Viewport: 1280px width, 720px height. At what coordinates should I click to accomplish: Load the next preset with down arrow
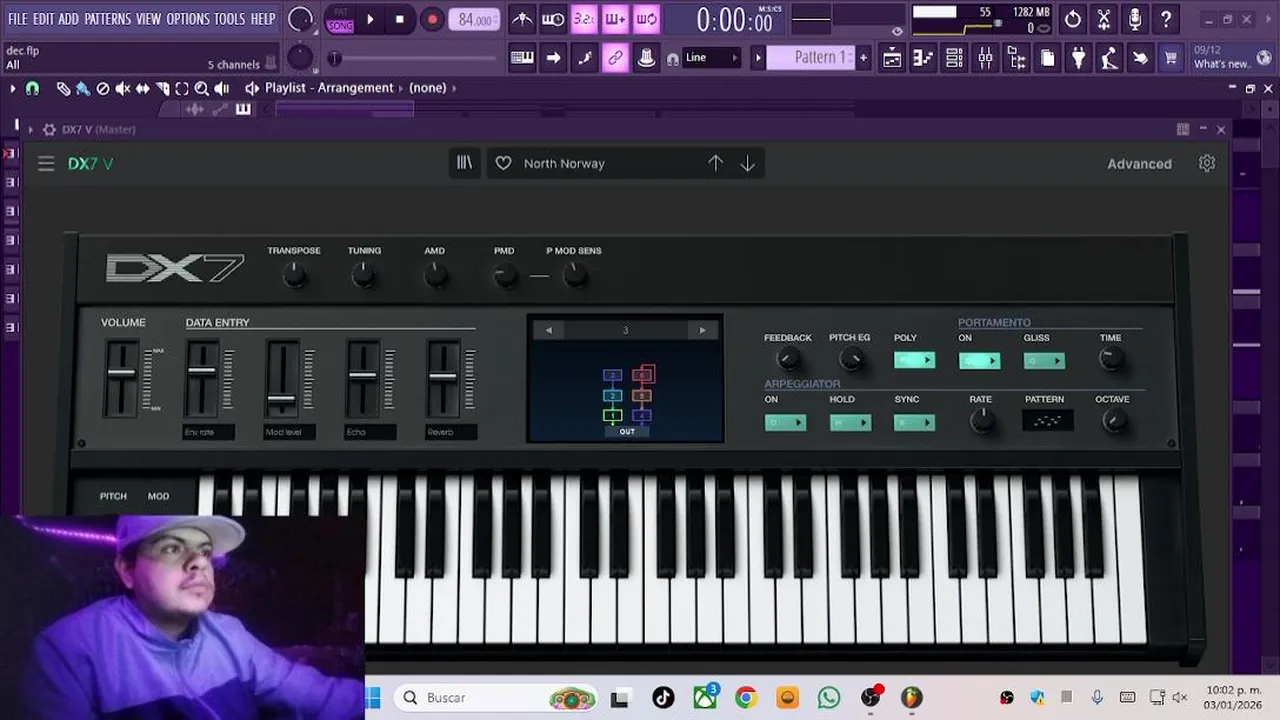click(x=747, y=163)
